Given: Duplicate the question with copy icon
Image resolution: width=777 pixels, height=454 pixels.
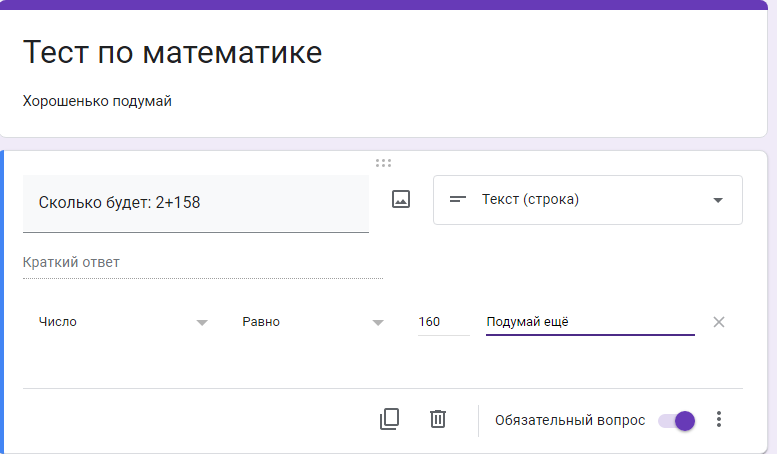Looking at the screenshot, I should [x=389, y=419].
